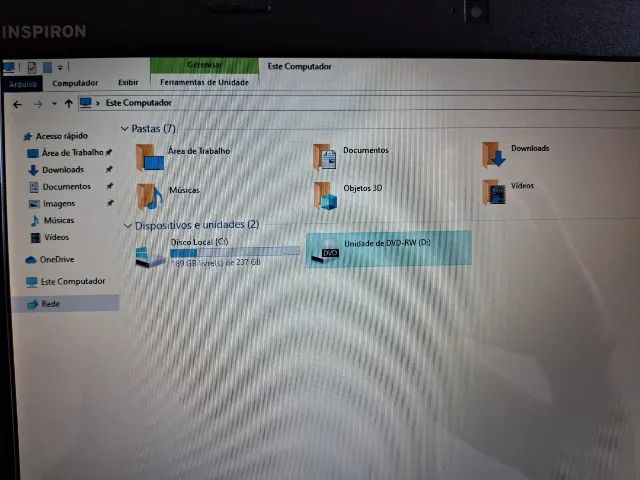Screen dimensions: 640x480
Task: Select the Área de Trabalho folder icon
Action: (x=150, y=158)
